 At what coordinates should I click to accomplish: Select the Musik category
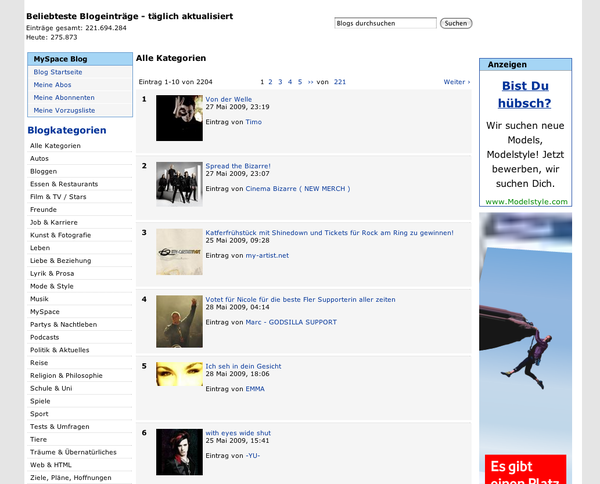[39, 299]
